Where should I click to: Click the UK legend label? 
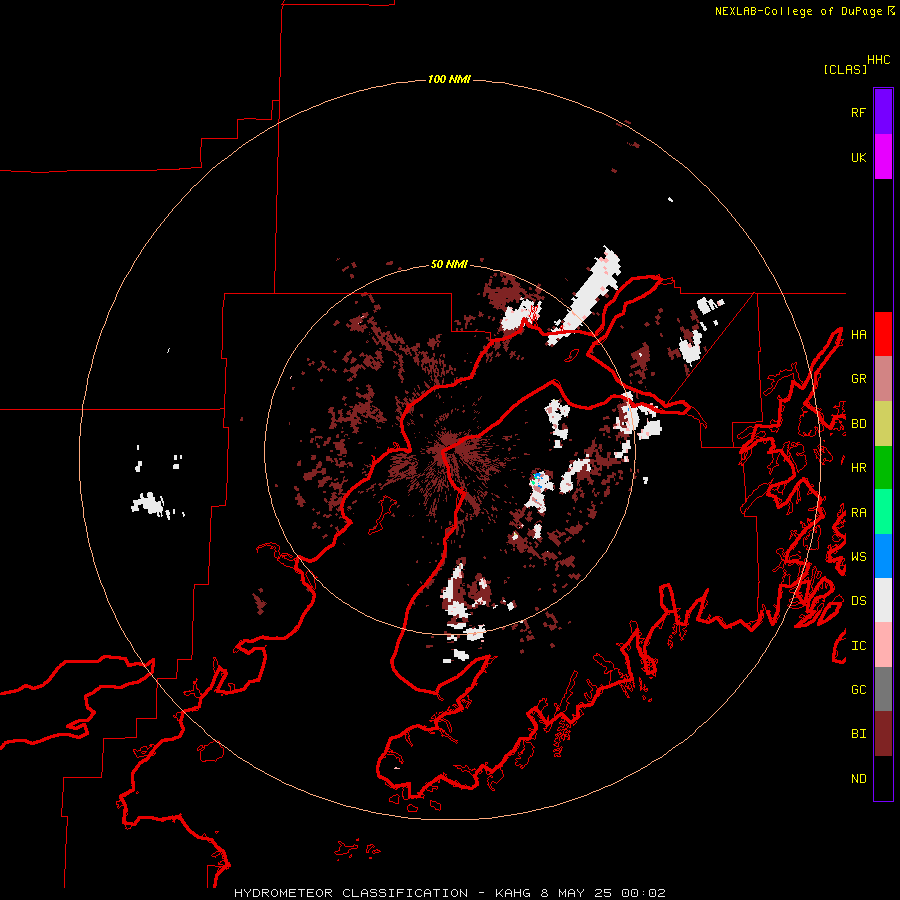tap(858, 157)
